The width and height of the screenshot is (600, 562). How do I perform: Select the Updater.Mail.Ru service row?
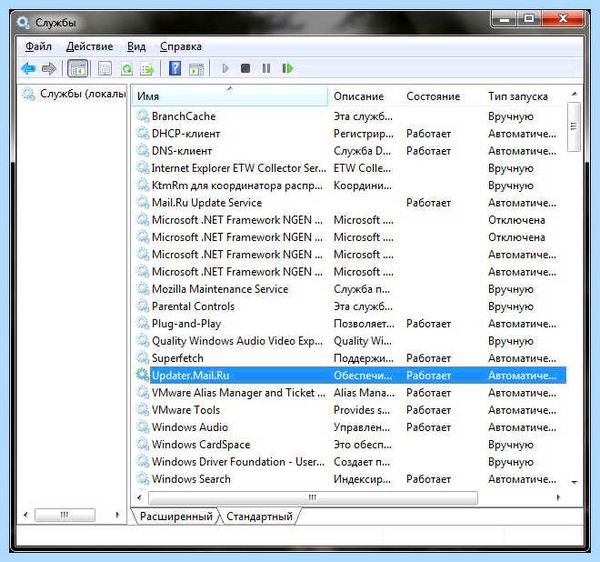click(351, 375)
